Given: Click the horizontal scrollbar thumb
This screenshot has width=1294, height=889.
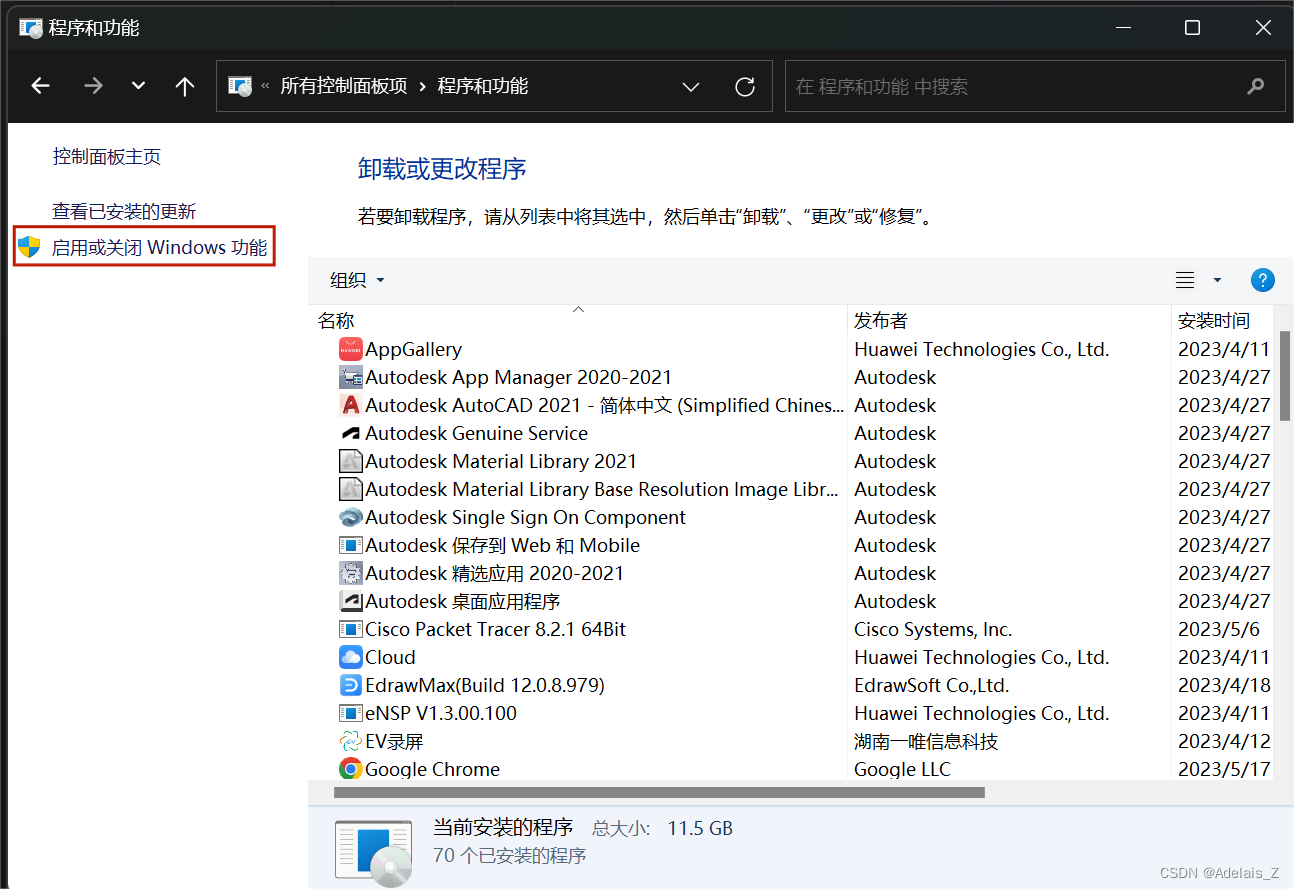Looking at the screenshot, I should tap(659, 792).
